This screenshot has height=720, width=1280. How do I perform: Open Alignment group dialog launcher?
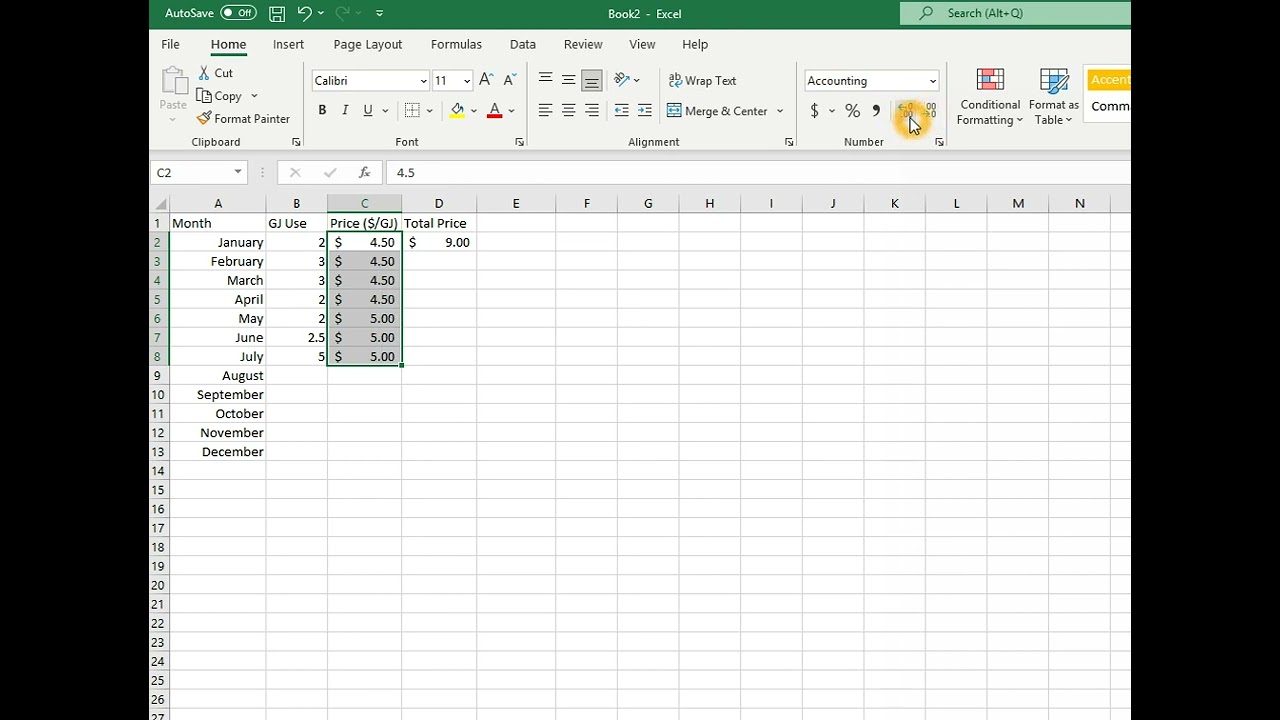click(x=789, y=142)
